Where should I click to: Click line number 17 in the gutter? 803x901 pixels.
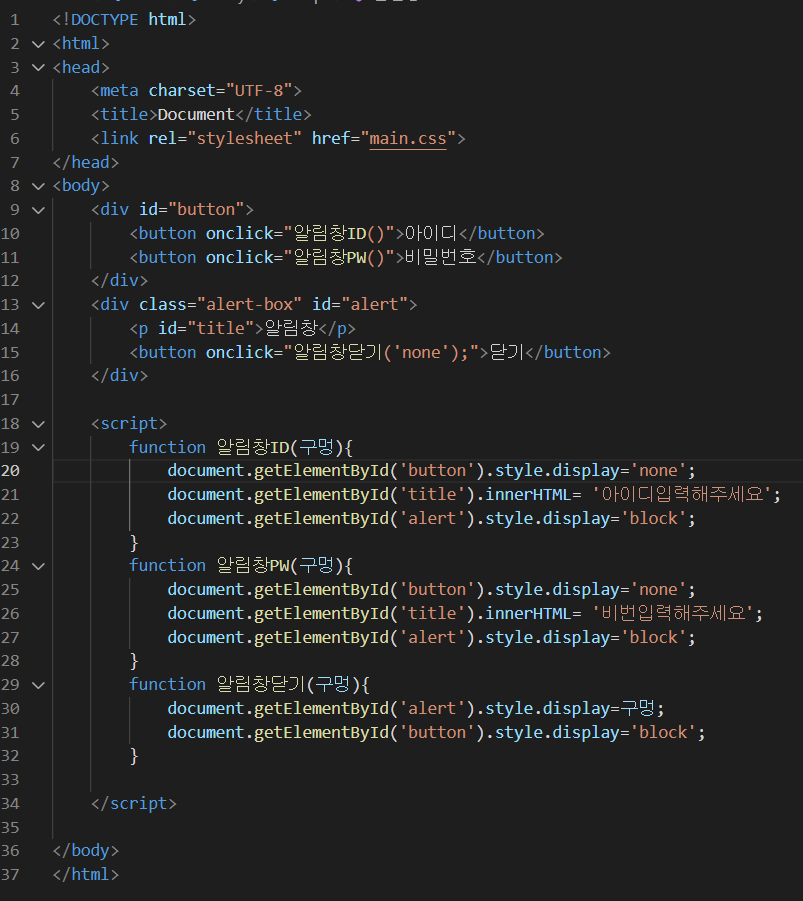pyautogui.click(x=10, y=400)
